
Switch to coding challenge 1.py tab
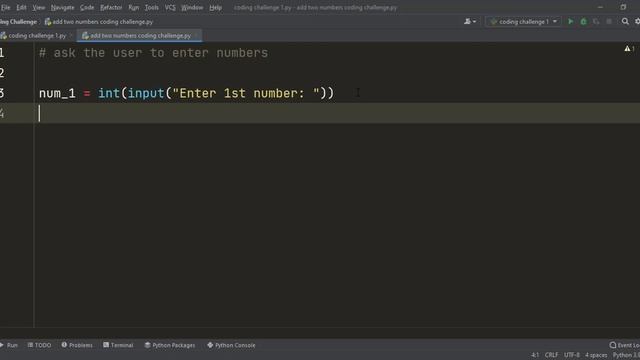(x=37, y=36)
